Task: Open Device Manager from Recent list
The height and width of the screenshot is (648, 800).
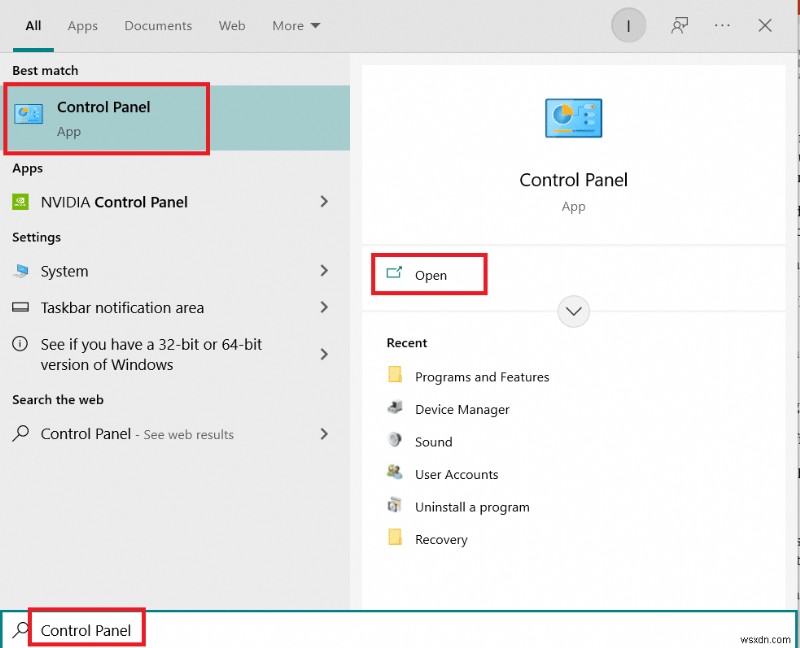Action: click(x=462, y=409)
